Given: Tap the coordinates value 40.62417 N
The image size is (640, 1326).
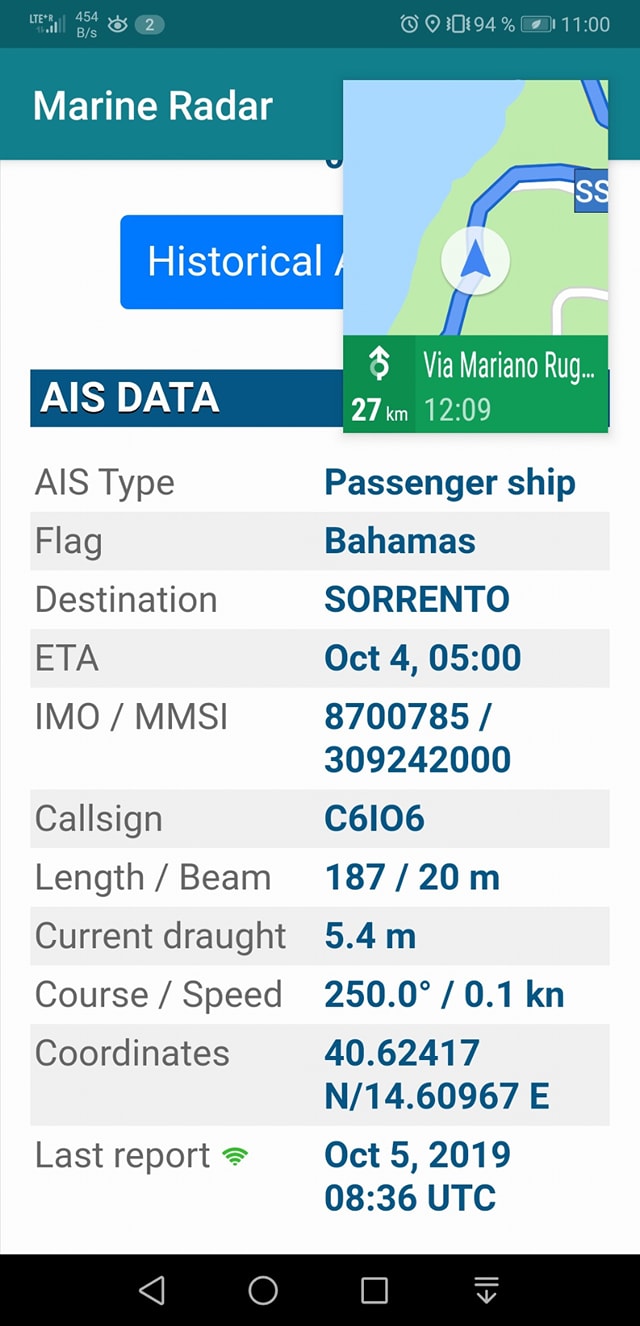Looking at the screenshot, I should pos(402,1052).
